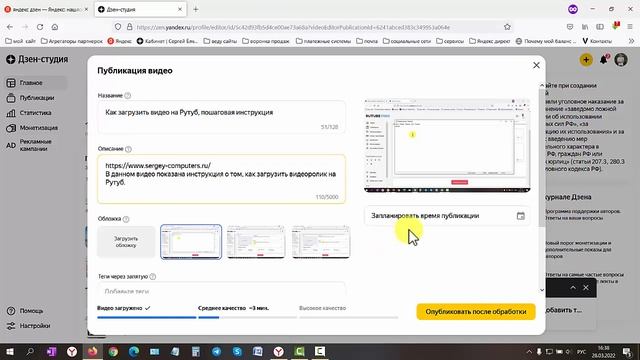Open Главное in the sidebar

click(x=36, y=83)
